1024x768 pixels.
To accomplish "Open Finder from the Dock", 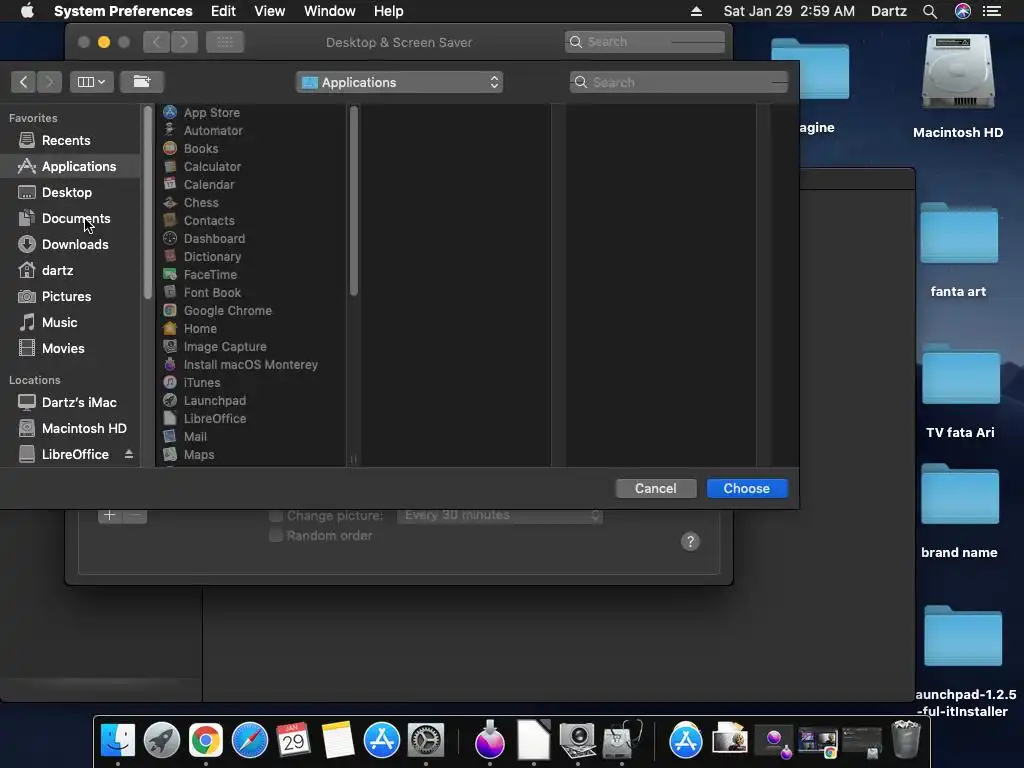I will click(x=118, y=741).
